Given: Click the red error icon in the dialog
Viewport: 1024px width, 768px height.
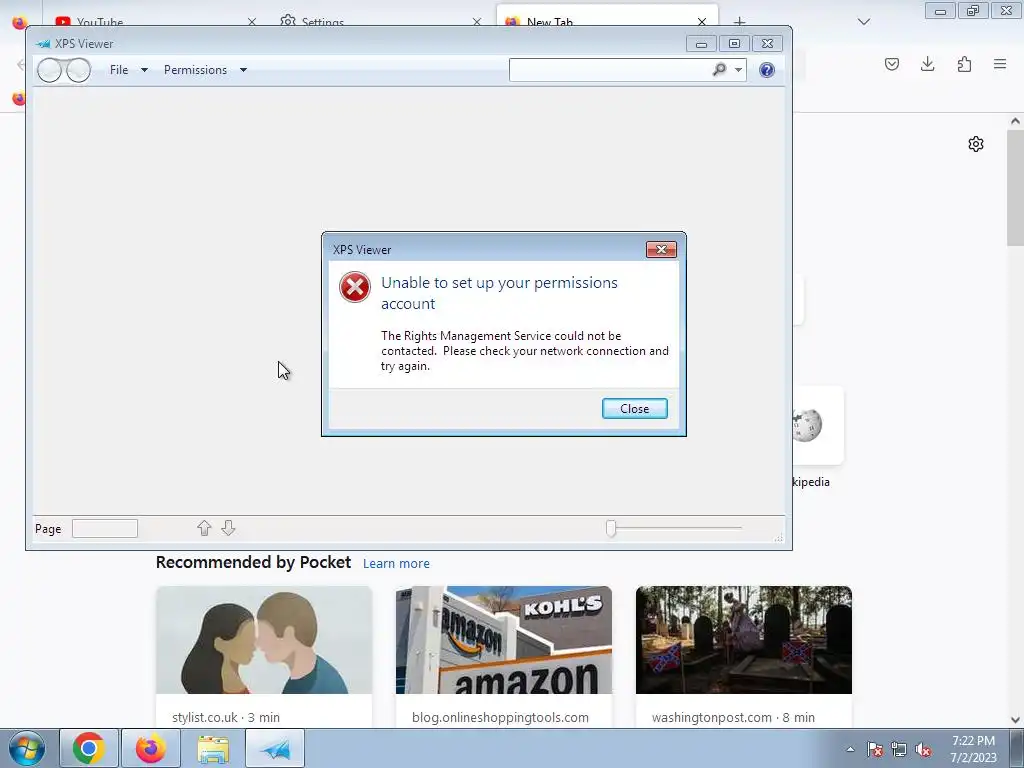Looking at the screenshot, I should point(355,287).
